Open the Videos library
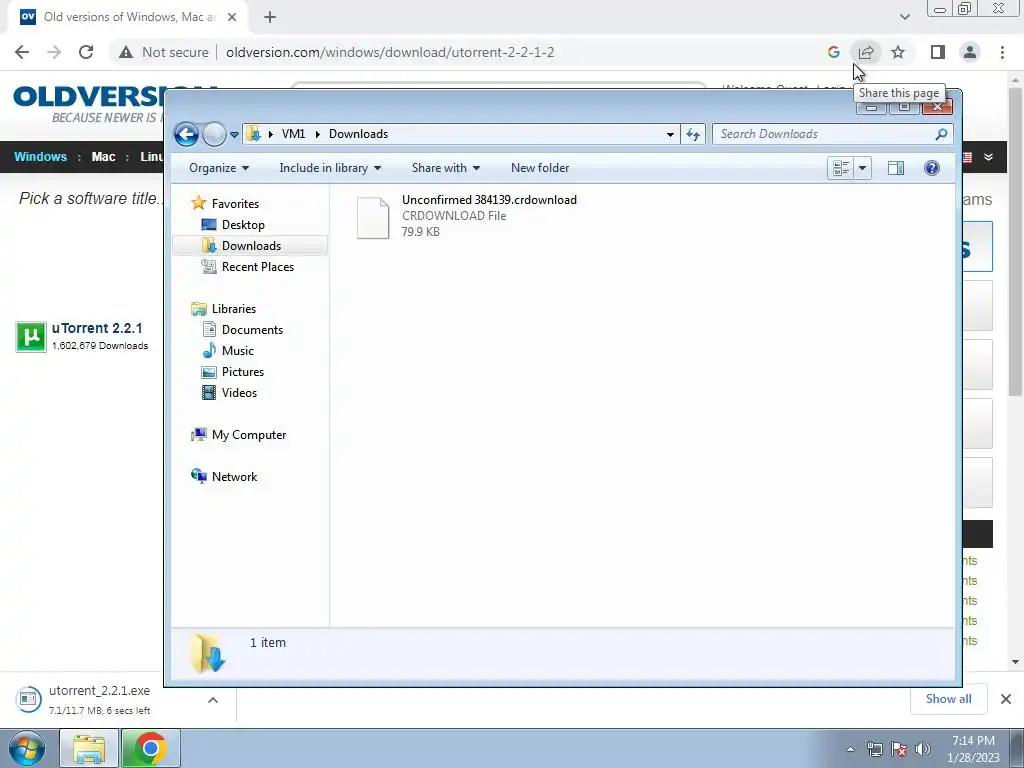Image resolution: width=1024 pixels, height=768 pixels. (x=229, y=392)
